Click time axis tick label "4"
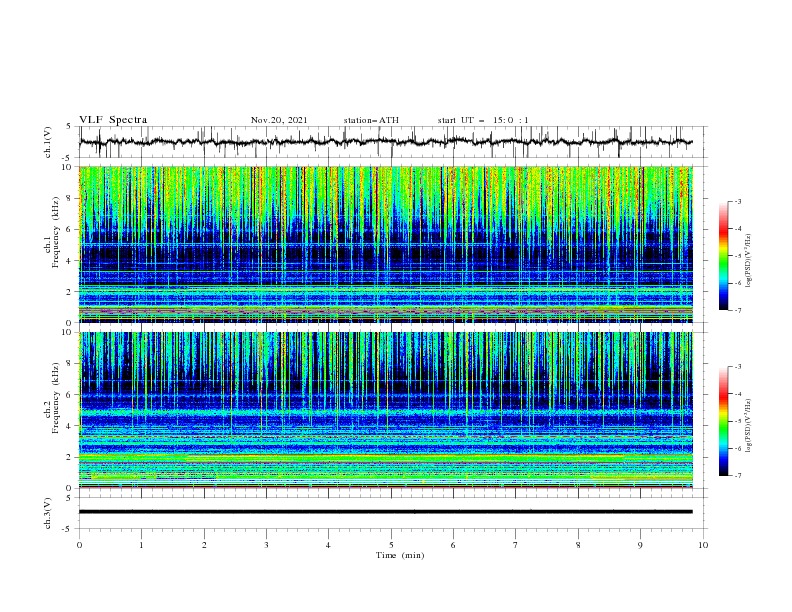Viewport: 792px width, 612px height. pyautogui.click(x=328, y=545)
